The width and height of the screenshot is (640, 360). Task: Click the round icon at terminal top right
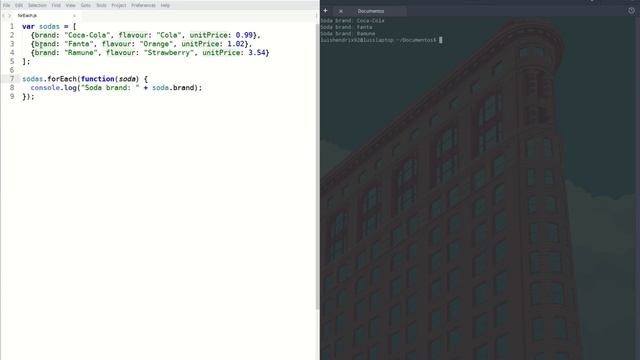(631, 11)
